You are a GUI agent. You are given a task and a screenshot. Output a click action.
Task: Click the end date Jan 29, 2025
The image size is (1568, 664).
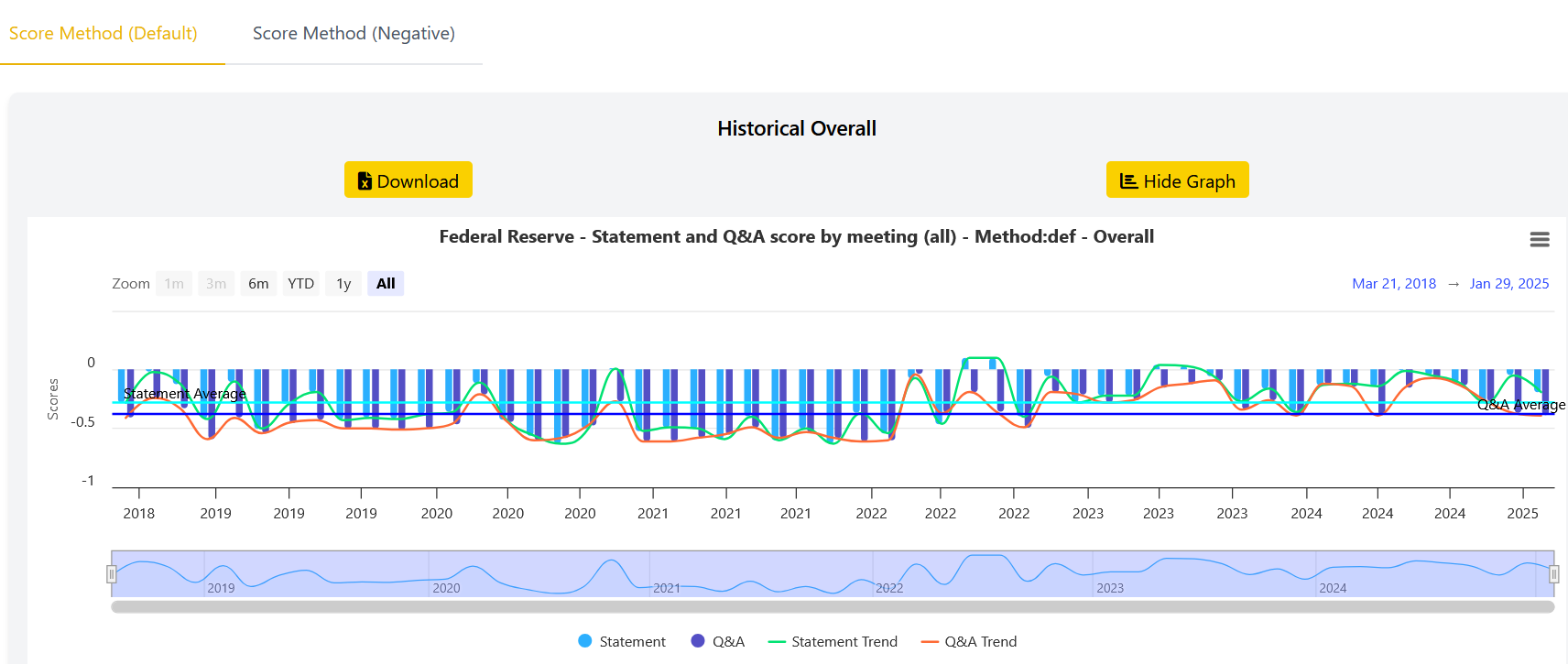1508,284
